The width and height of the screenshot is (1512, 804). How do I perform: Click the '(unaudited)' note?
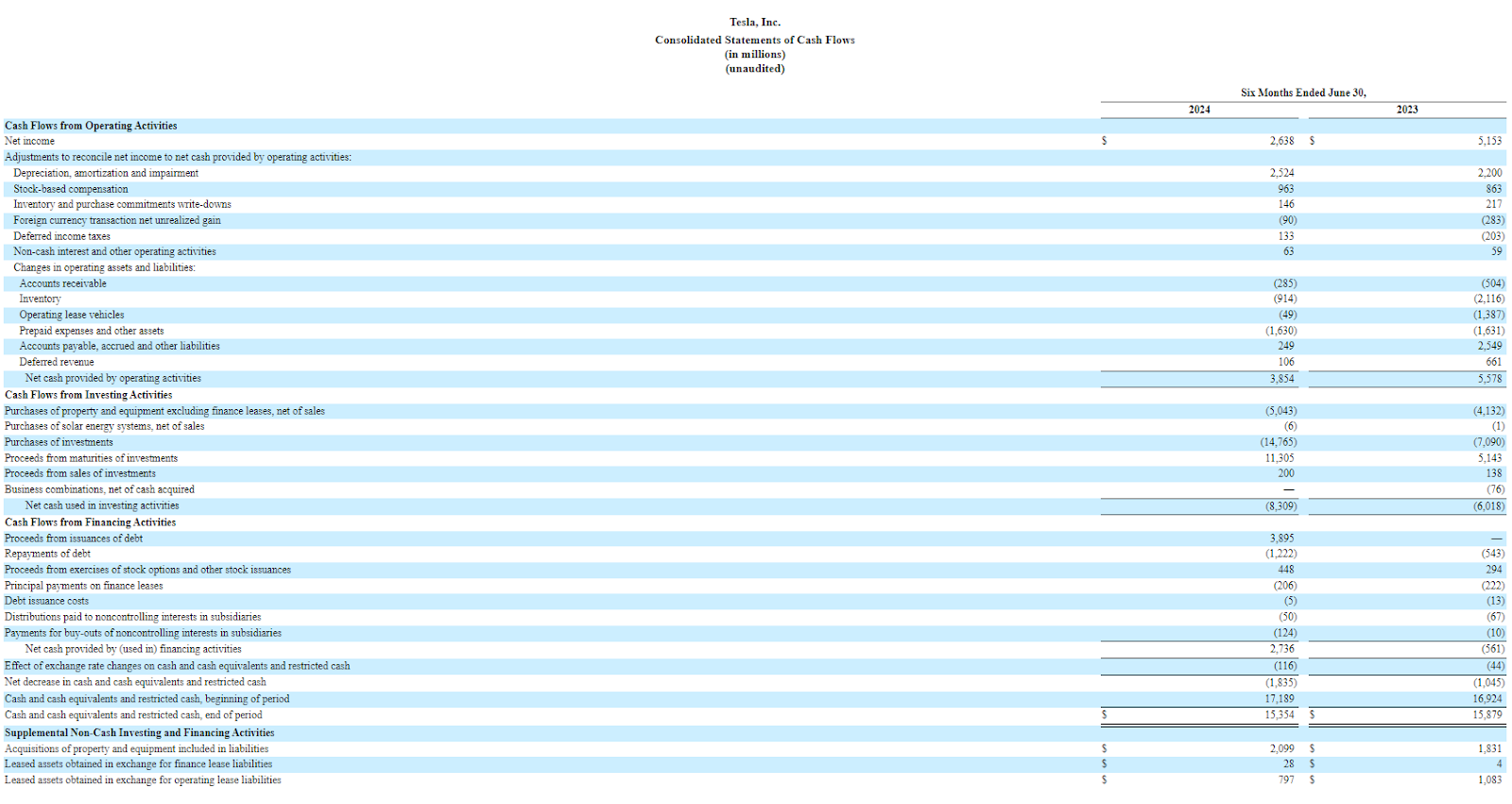point(755,68)
